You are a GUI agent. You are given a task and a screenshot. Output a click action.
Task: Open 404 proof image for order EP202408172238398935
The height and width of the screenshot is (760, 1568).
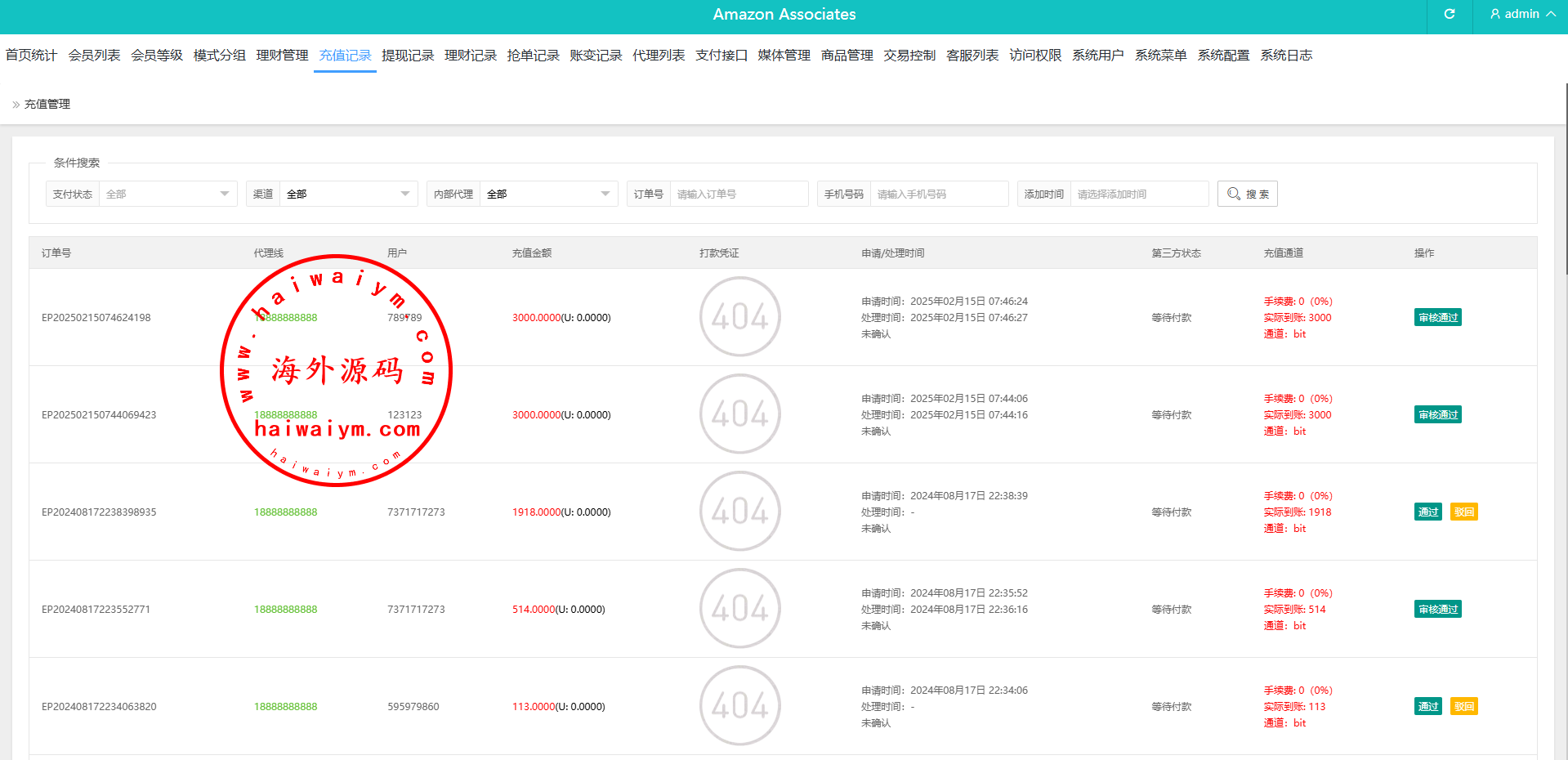[739, 512]
